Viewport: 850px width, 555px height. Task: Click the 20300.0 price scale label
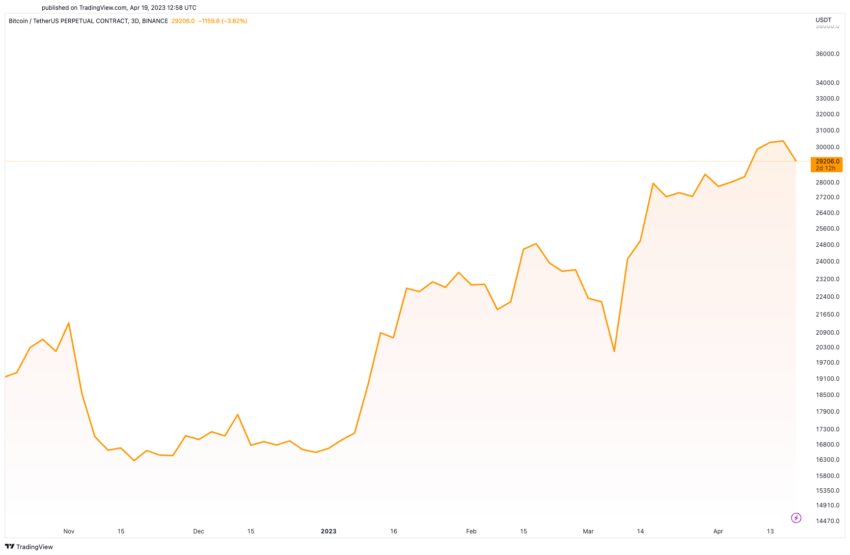tap(827, 348)
